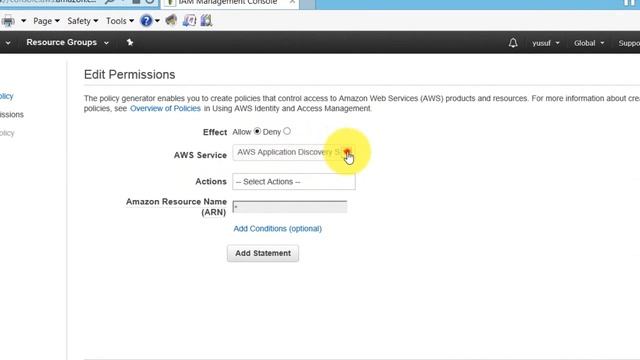Image resolution: width=640 pixels, height=360 pixels.
Task: Click the Add Statement button
Action: click(x=263, y=253)
